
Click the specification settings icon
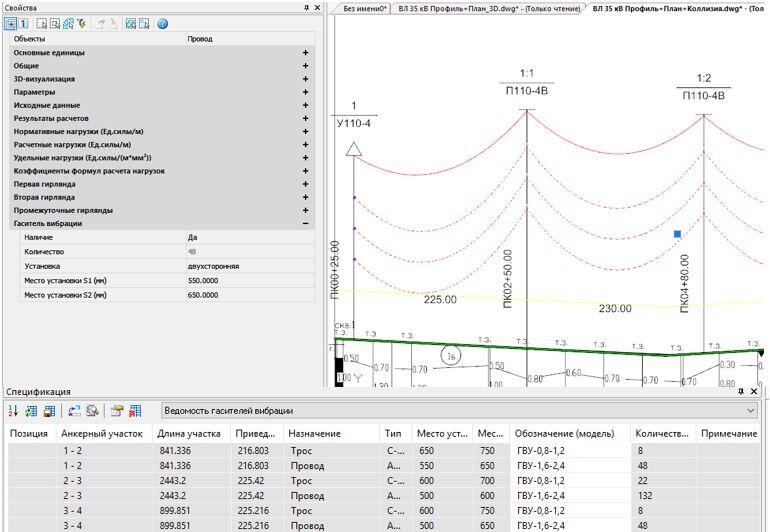point(117,410)
